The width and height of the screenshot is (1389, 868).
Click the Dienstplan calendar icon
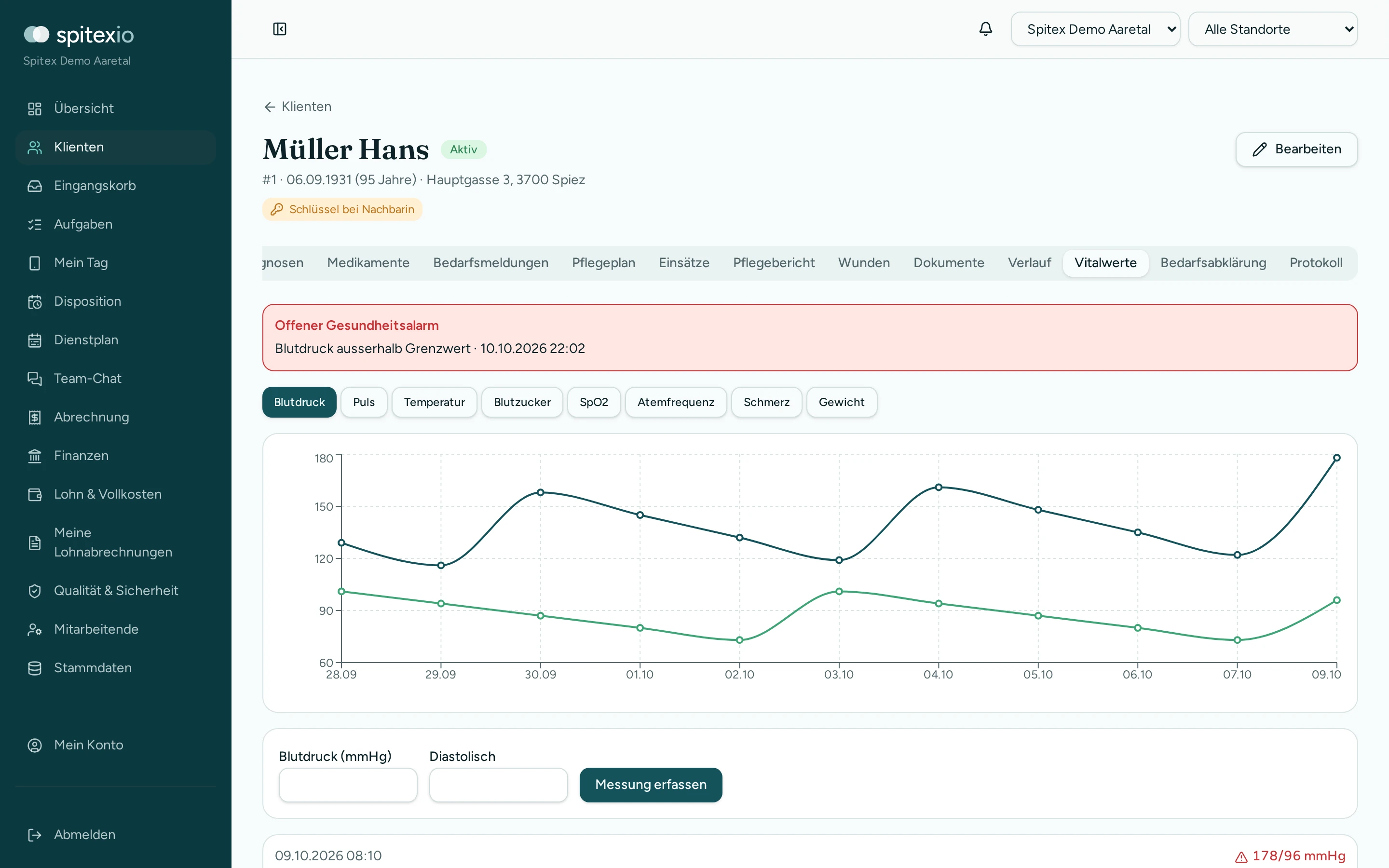[x=34, y=340]
